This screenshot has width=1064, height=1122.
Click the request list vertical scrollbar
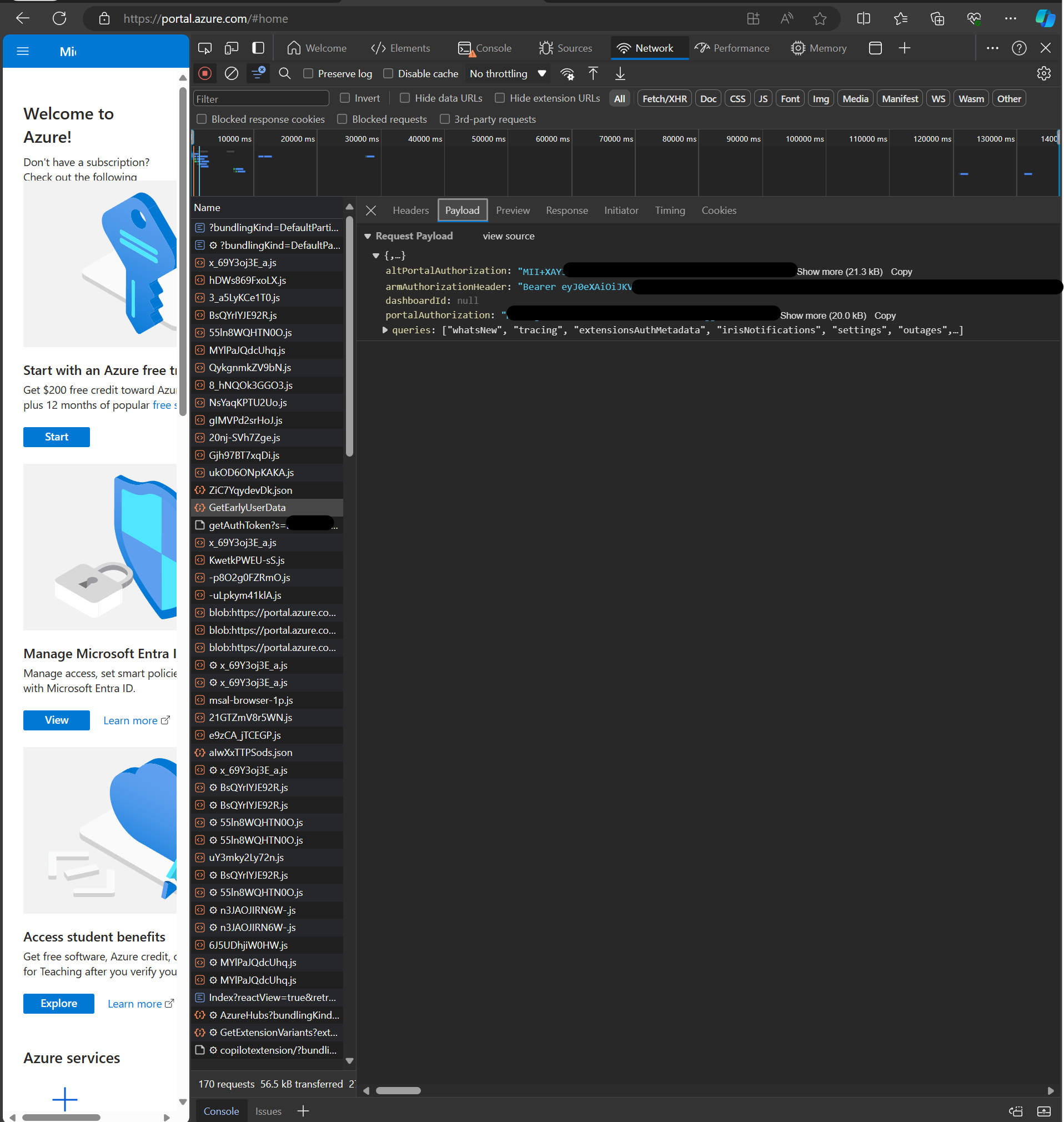[x=349, y=335]
